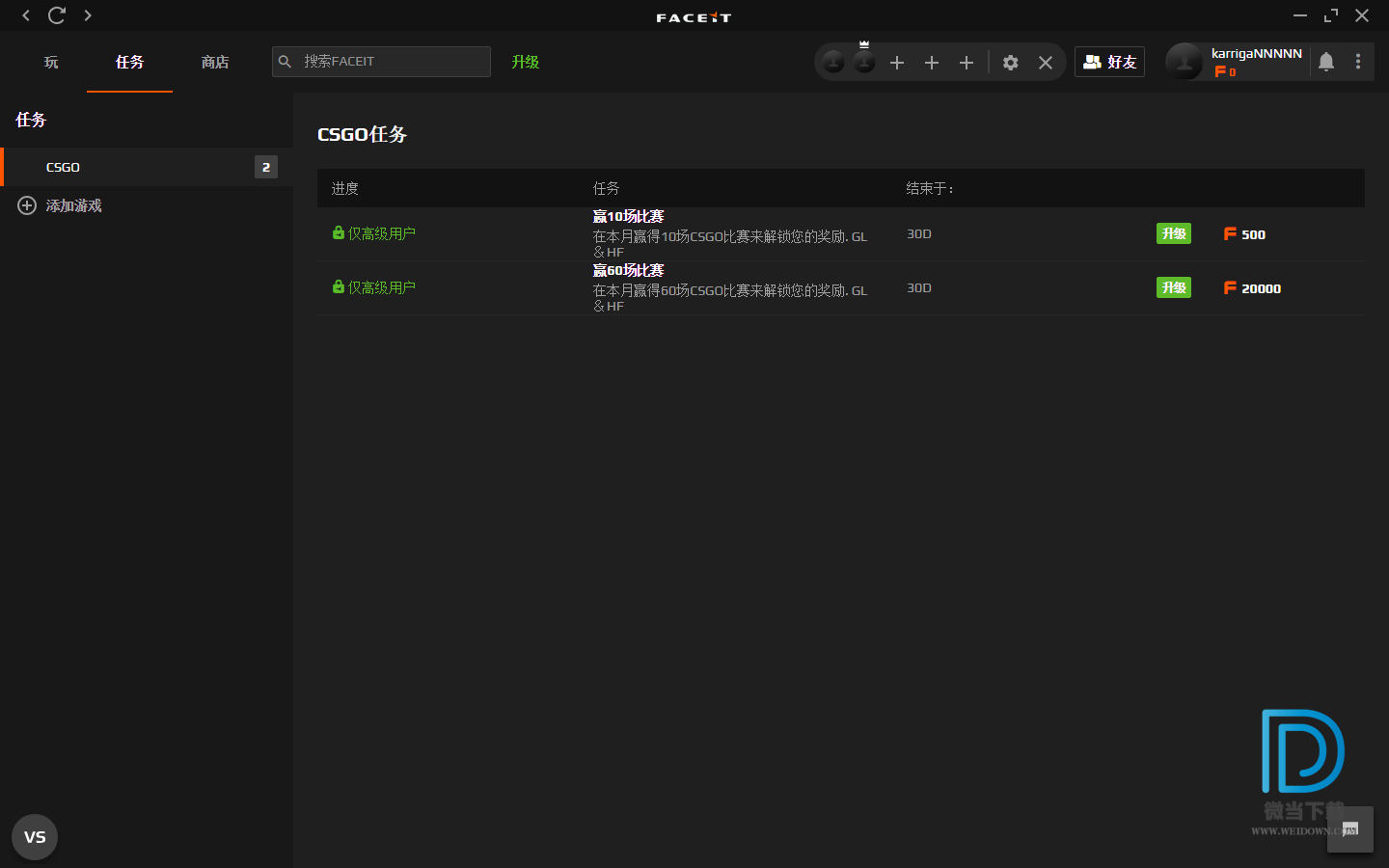Click 30D on the 赢60场比赛 row
Screen dimensions: 1389x868
[x=919, y=288]
